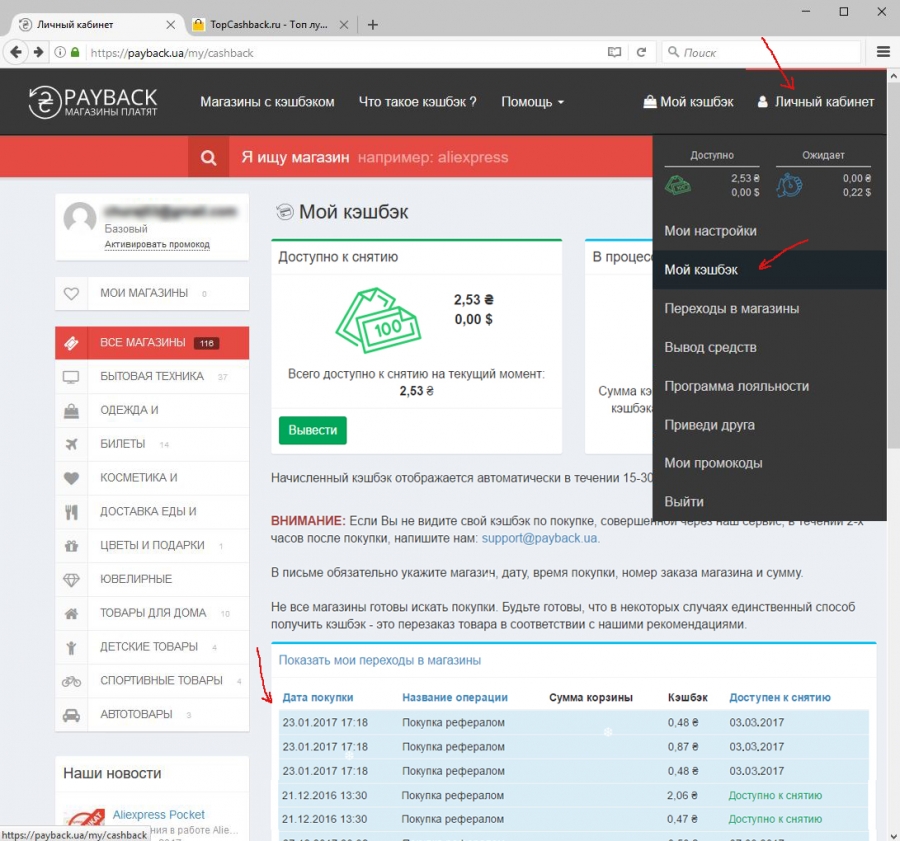Click the magnifier icon in red search bar
This screenshot has height=841, width=900.
point(208,157)
